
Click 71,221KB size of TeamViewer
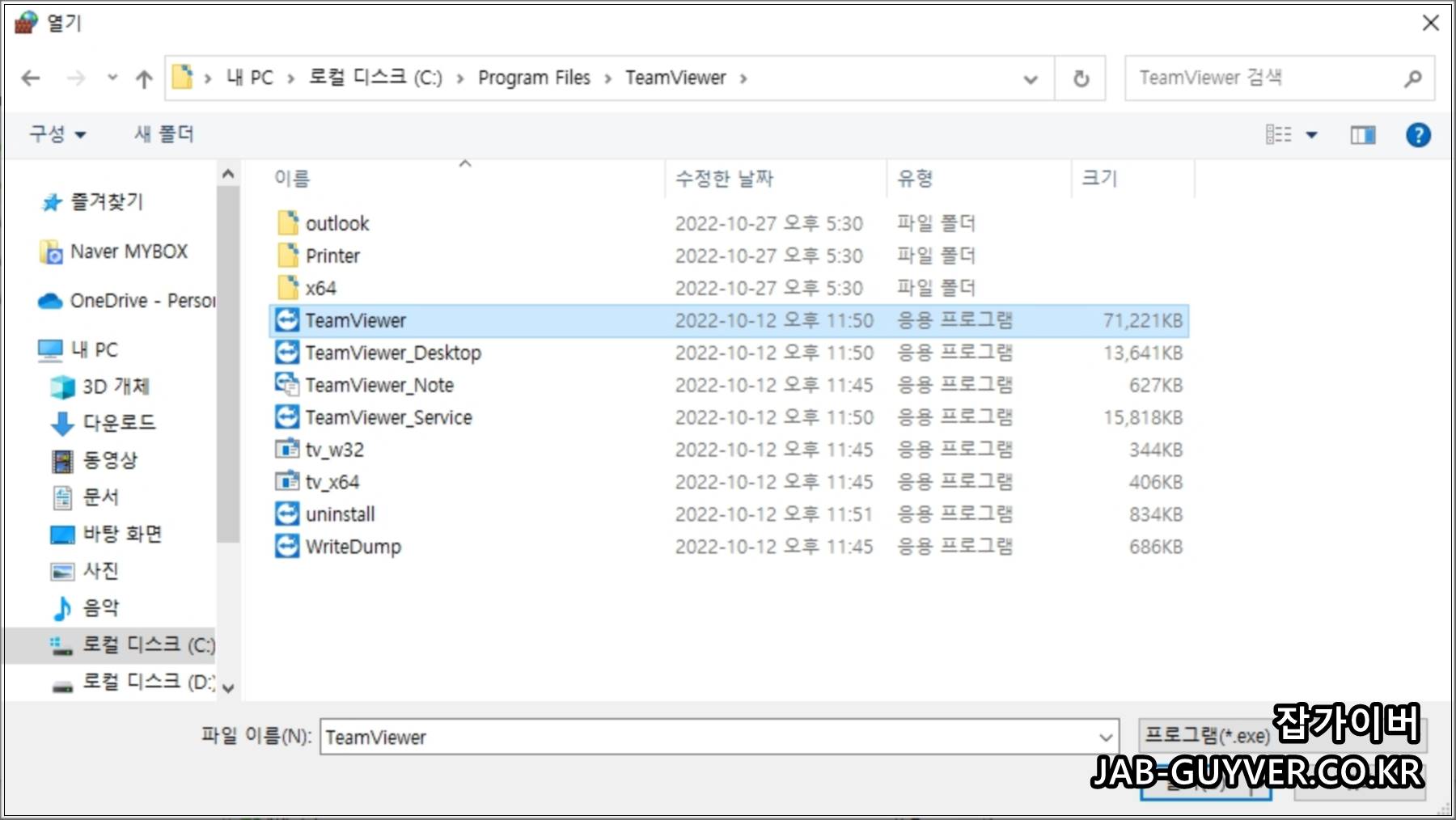click(x=1142, y=321)
